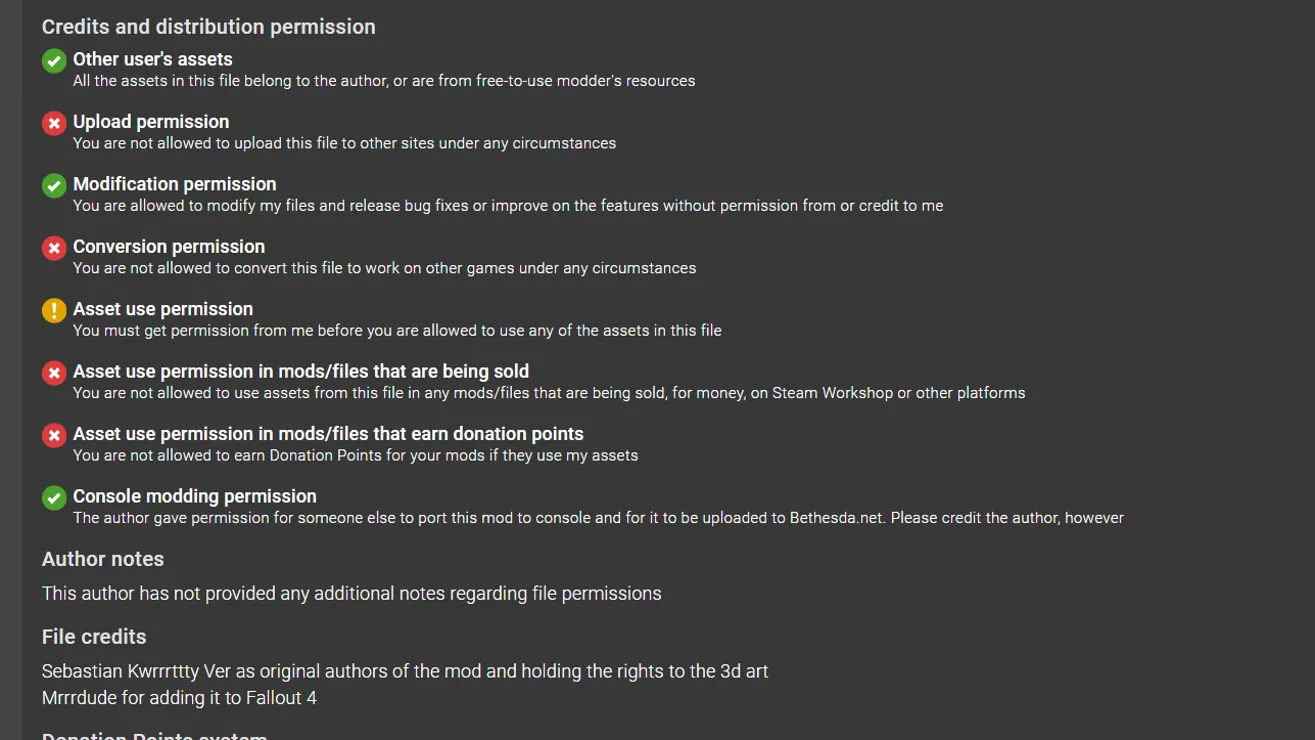
Task: Click the Mrrrdude Fallout 4 credit line
Action: pos(179,698)
